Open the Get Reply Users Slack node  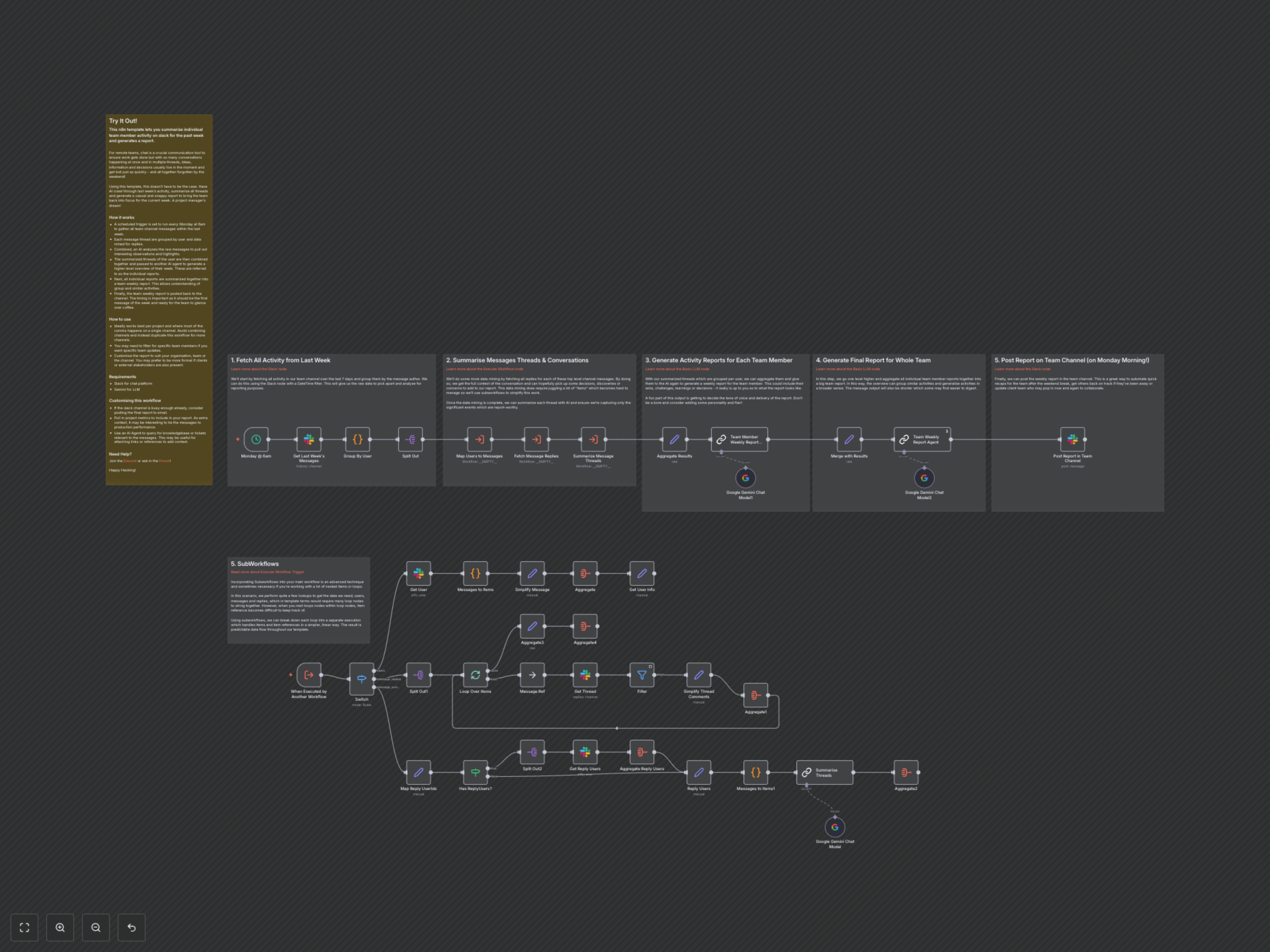point(584,752)
